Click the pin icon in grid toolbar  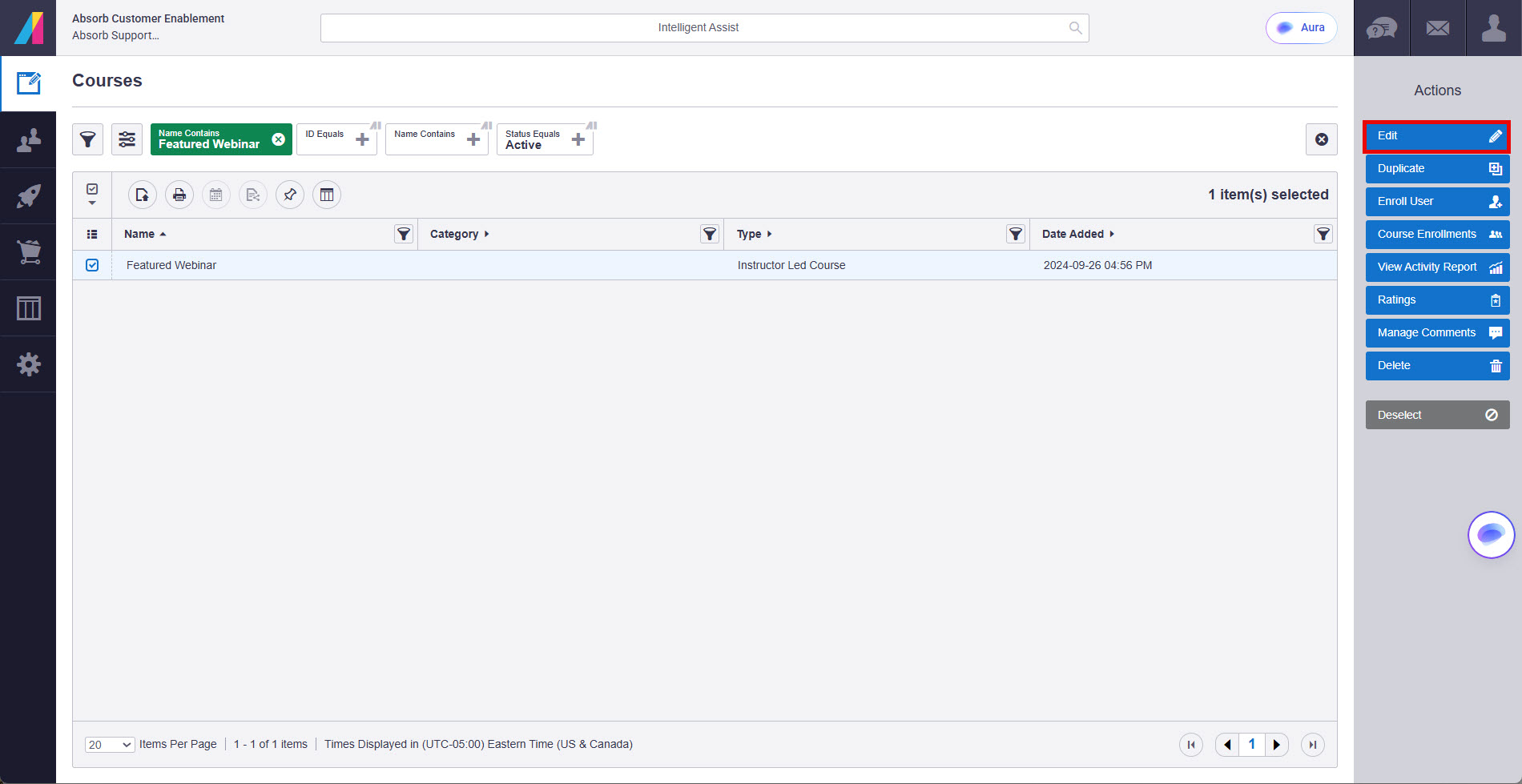click(x=290, y=195)
